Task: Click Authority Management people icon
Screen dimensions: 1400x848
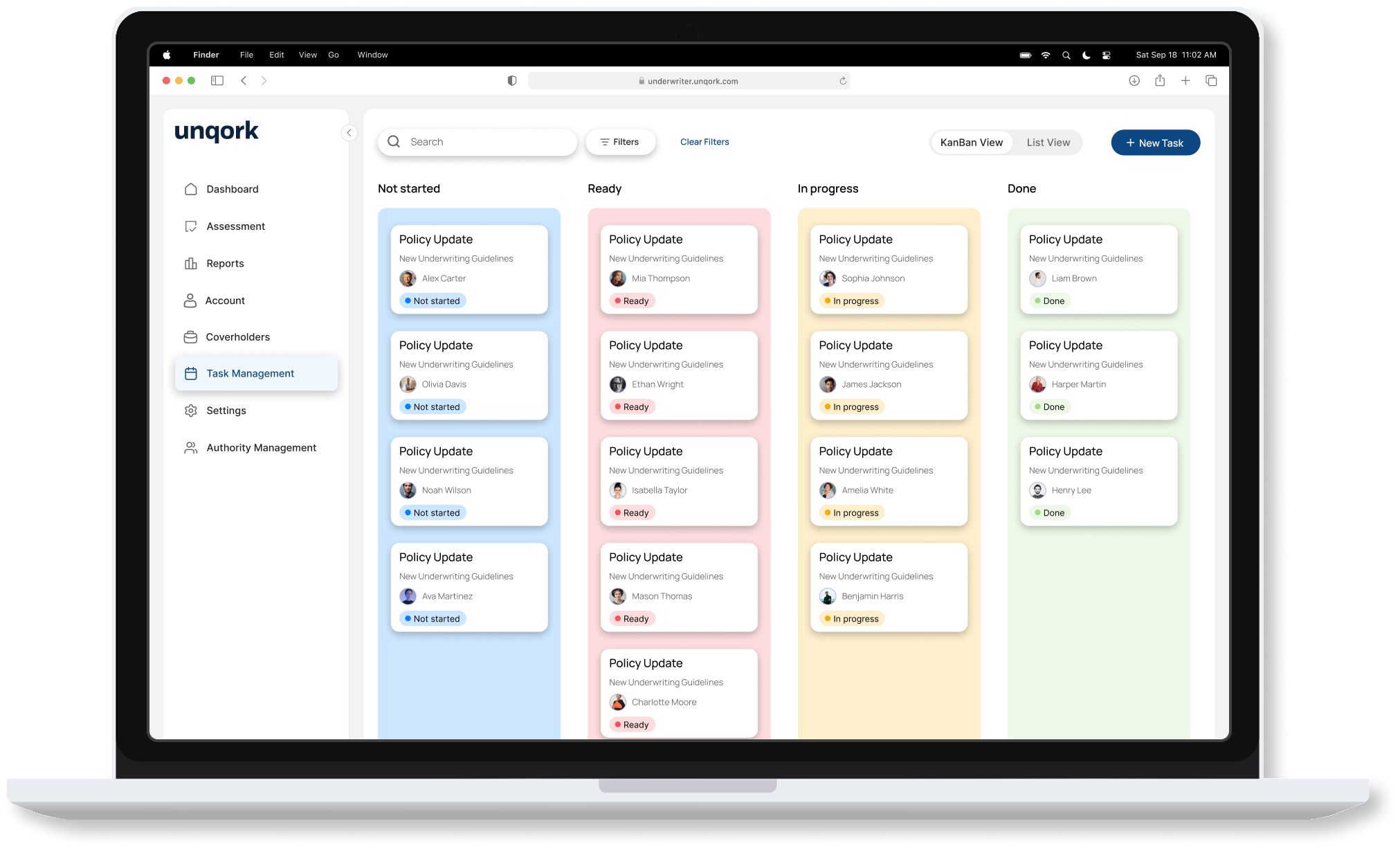Action: point(191,448)
